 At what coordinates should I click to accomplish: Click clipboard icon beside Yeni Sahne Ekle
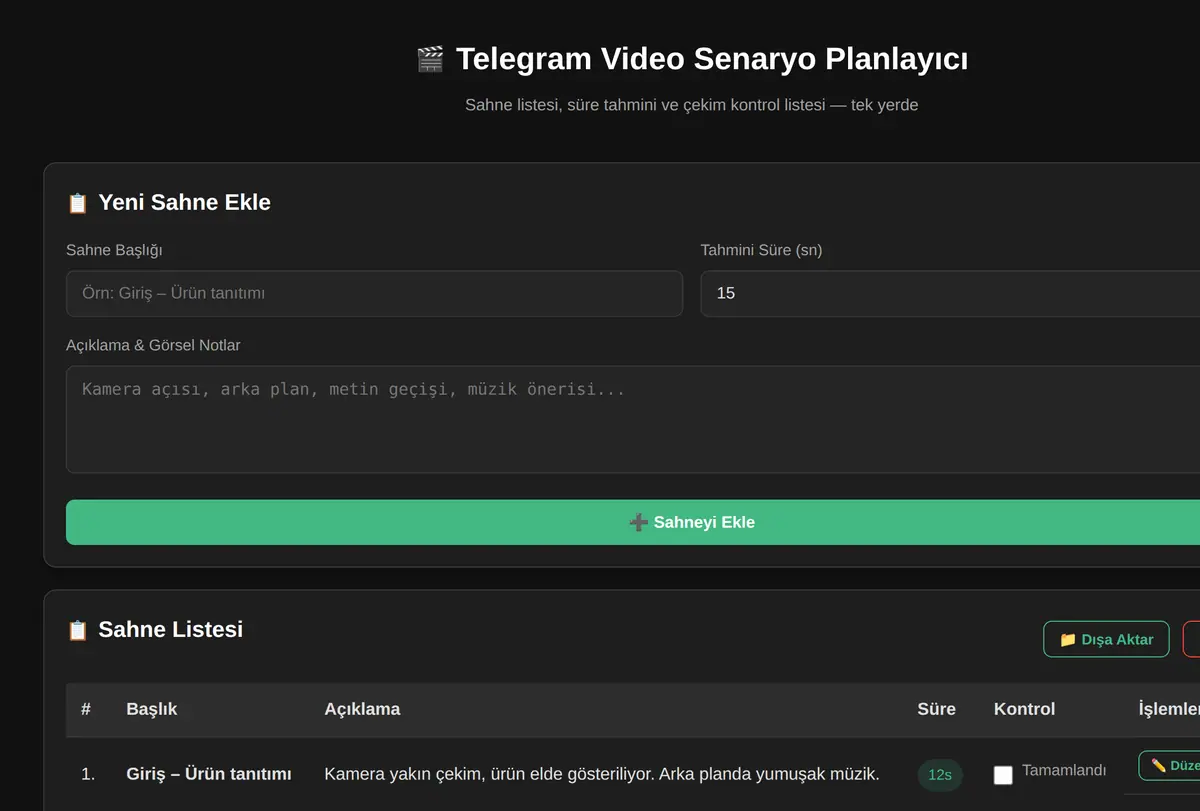click(77, 203)
